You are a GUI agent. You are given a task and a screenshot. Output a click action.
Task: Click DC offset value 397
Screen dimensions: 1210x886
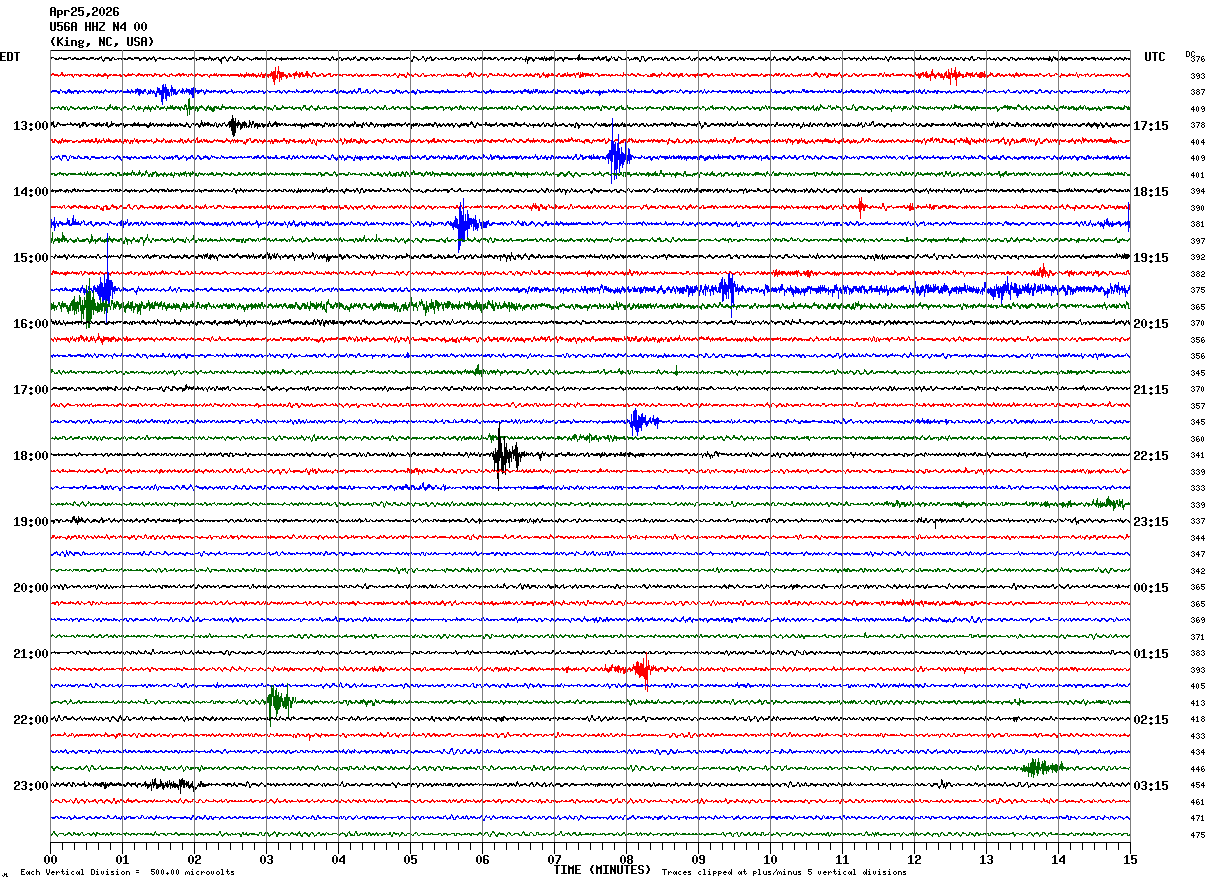tap(1197, 241)
